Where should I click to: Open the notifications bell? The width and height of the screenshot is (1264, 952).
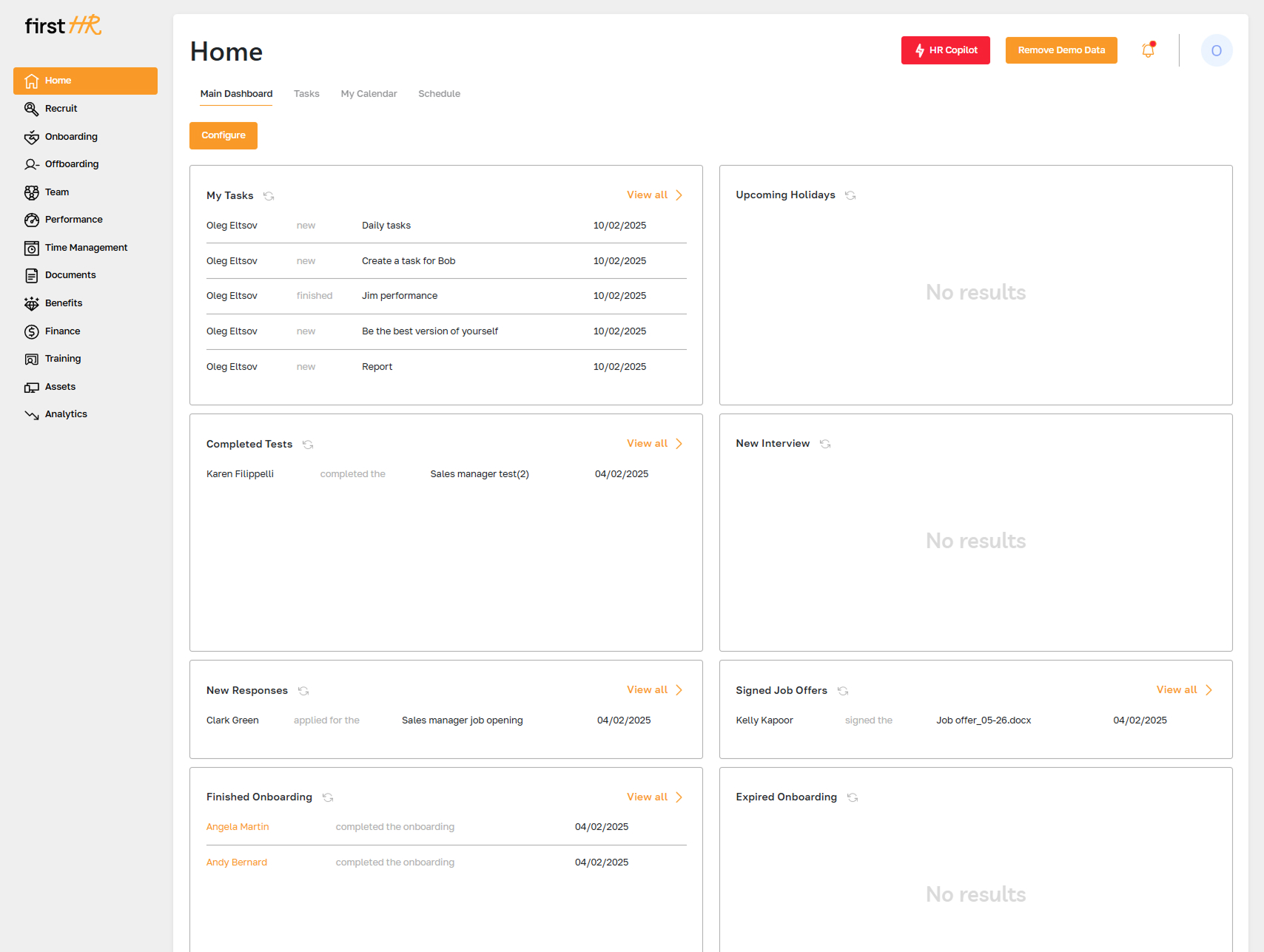(x=1149, y=50)
